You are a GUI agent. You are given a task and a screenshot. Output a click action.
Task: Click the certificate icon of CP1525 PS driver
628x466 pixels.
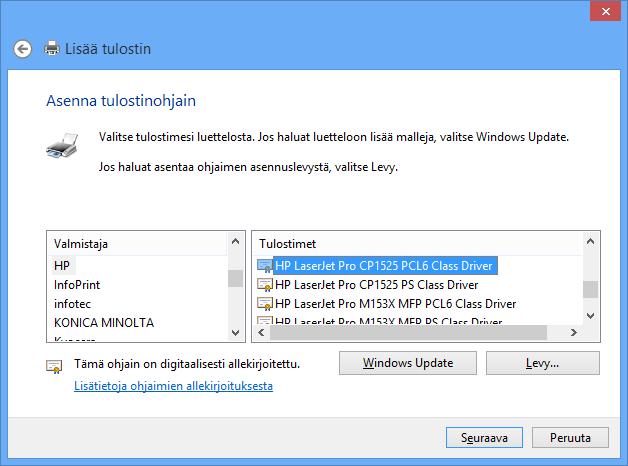264,285
